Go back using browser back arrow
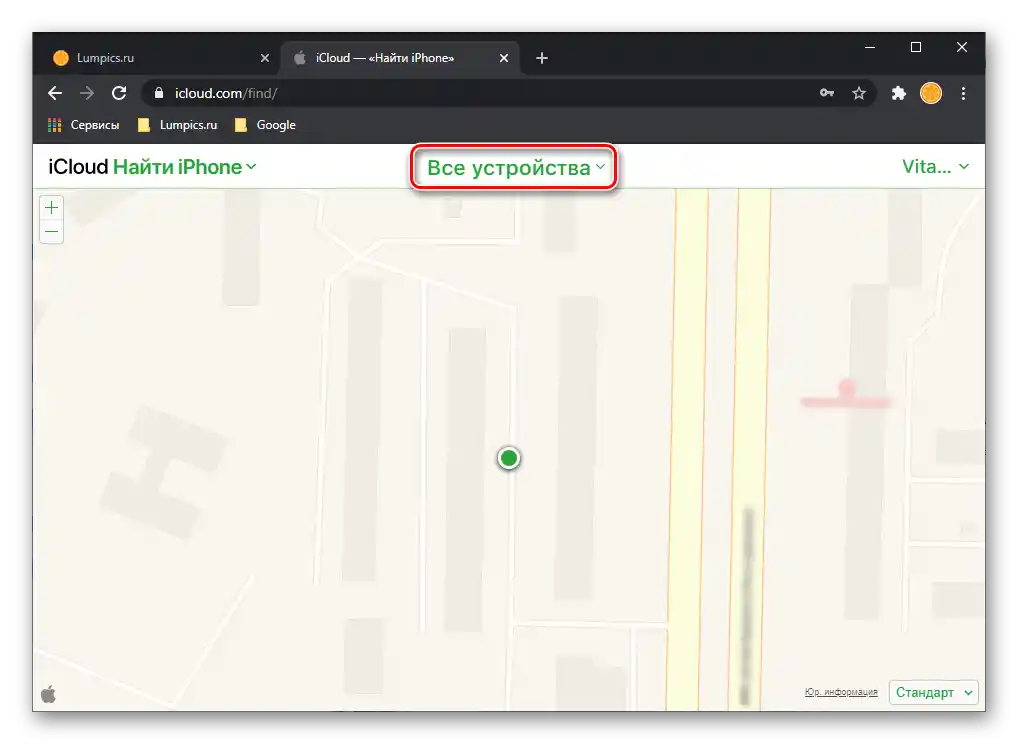Image resolution: width=1018 pixels, height=744 pixels. click(x=55, y=93)
